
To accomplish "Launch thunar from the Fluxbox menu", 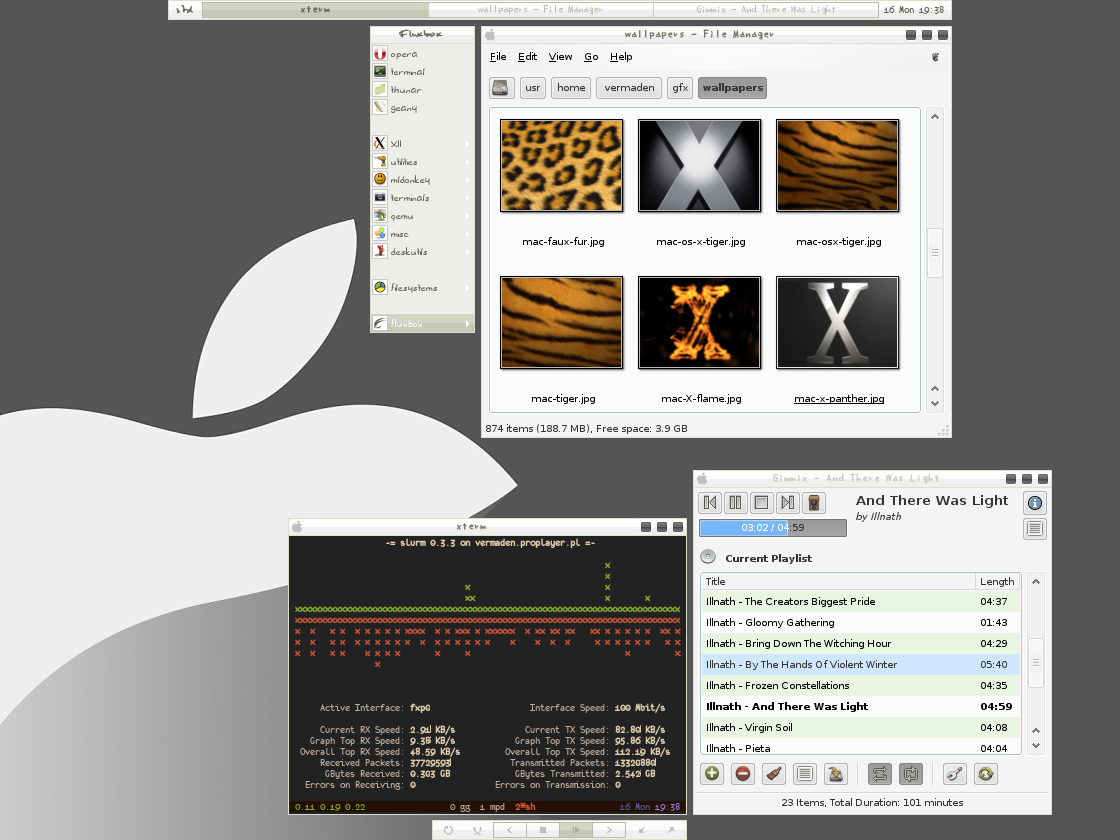I will click(421, 90).
